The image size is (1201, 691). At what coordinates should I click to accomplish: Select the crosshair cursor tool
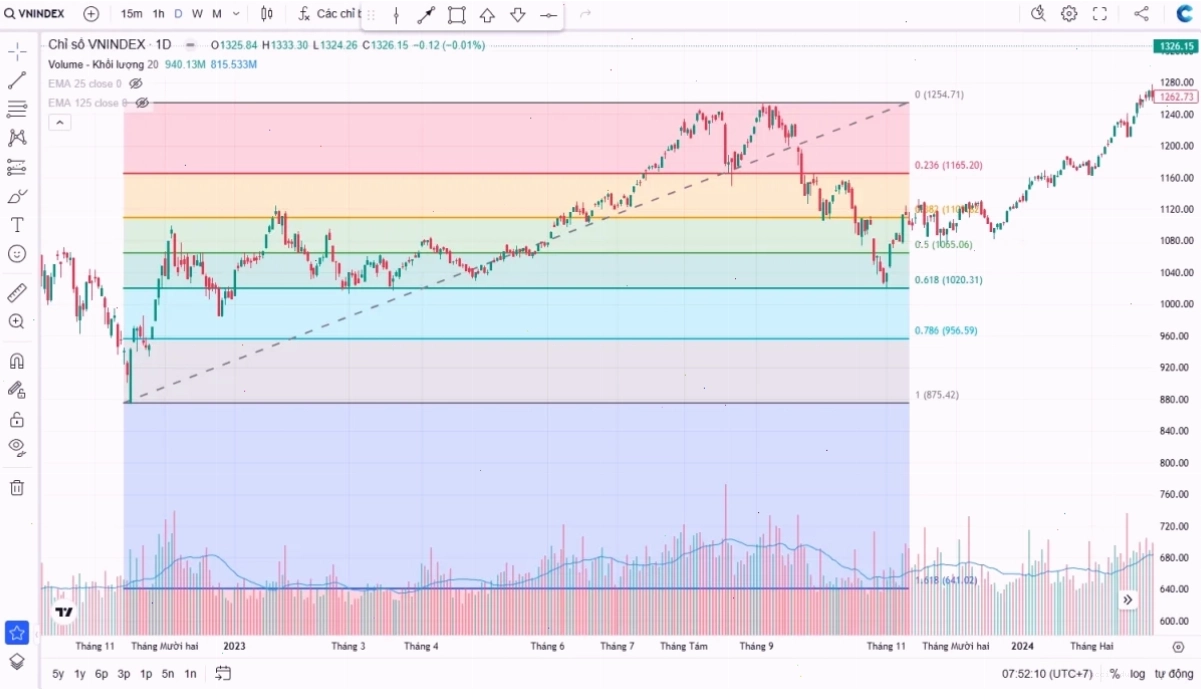(17, 52)
